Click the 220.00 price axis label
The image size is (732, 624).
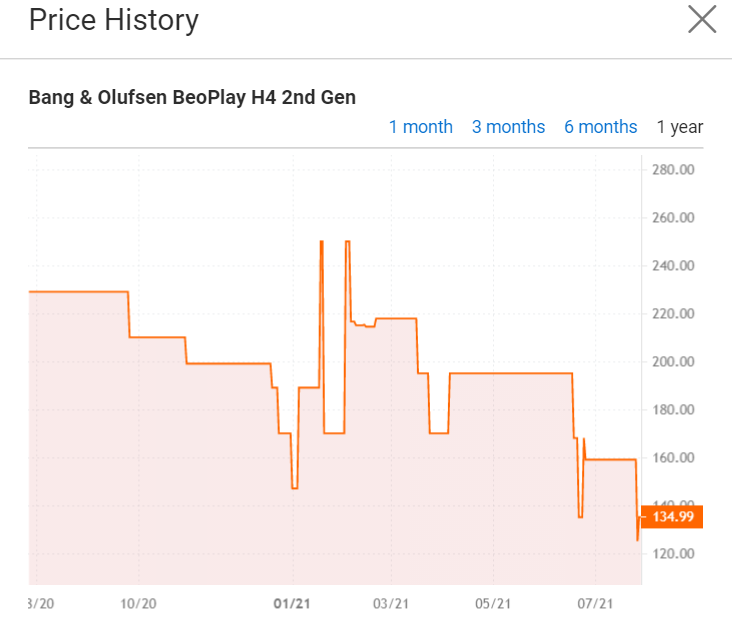672,314
